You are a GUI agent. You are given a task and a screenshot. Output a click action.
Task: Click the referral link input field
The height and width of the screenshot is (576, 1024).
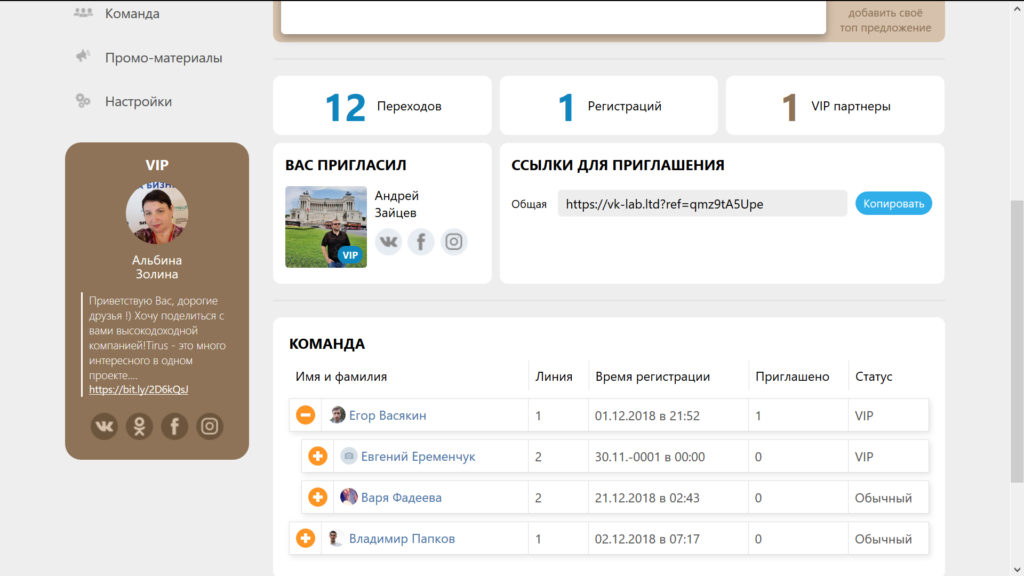coord(702,204)
